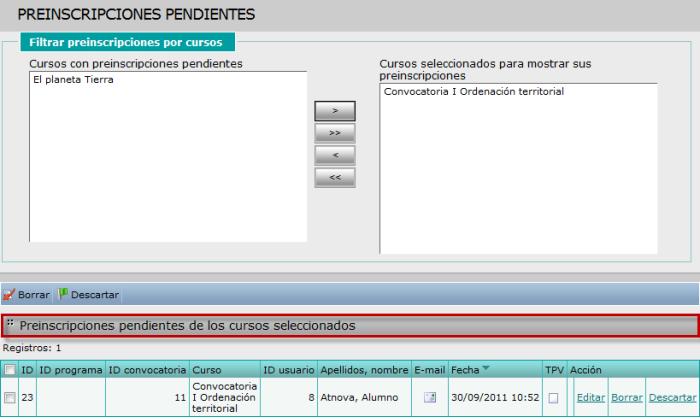The width and height of the screenshot is (700, 417).
Task: Click the ID value 23 in the row
Action: coord(27,397)
